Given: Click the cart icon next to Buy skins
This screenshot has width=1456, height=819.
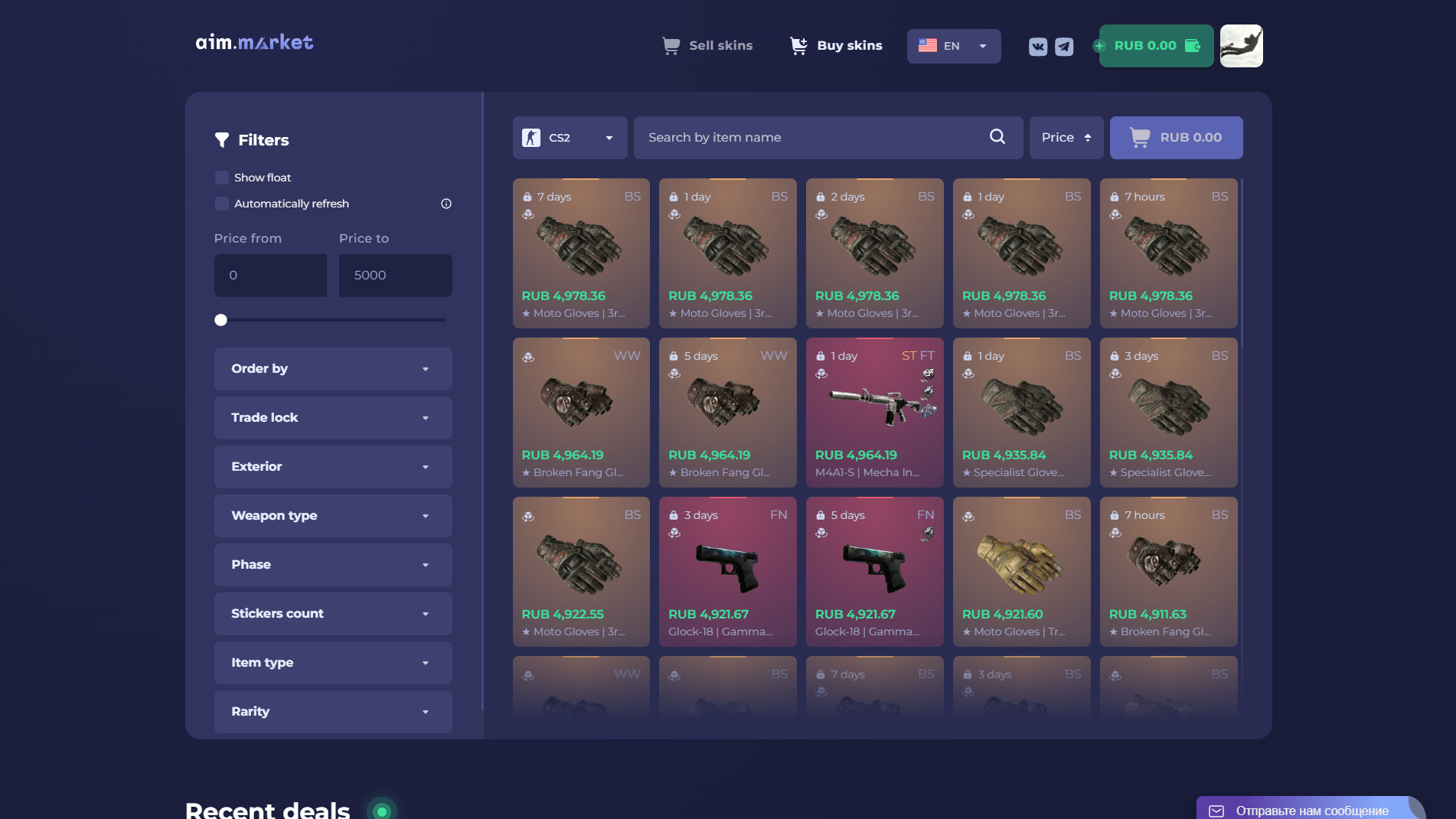Looking at the screenshot, I should [x=798, y=46].
